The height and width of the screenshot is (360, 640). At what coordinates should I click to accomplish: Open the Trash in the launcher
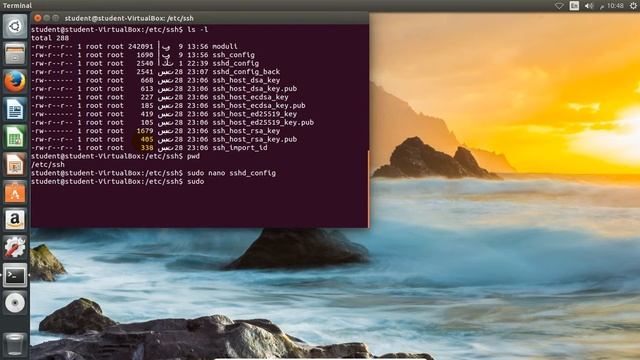(15, 344)
